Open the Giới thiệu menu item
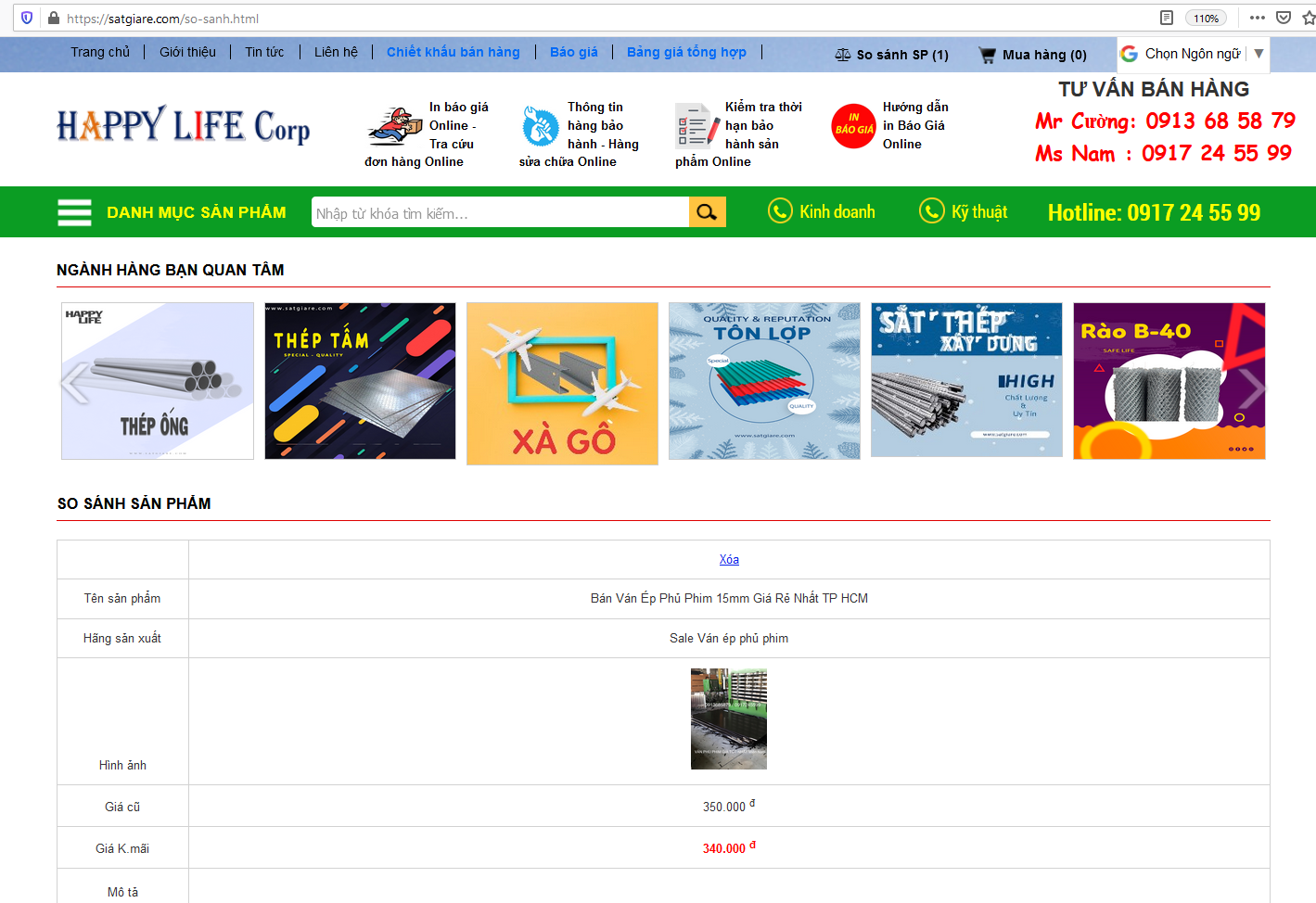The width and height of the screenshot is (1316, 903). point(187,52)
